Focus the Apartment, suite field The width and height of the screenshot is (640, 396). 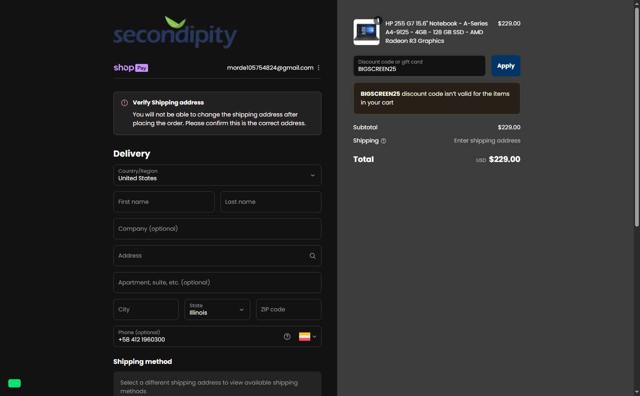click(x=217, y=283)
